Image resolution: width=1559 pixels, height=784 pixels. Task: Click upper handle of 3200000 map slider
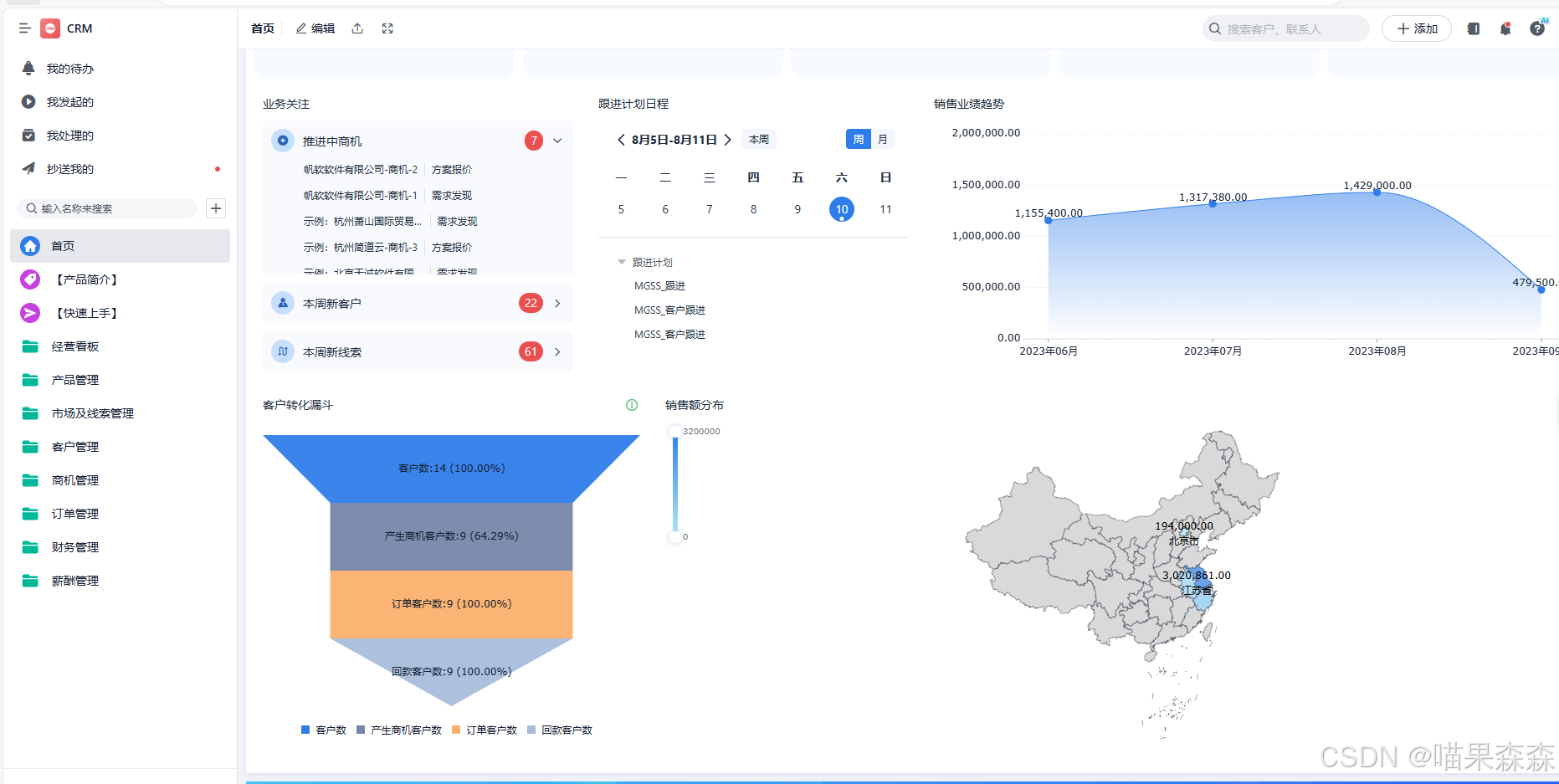click(674, 432)
